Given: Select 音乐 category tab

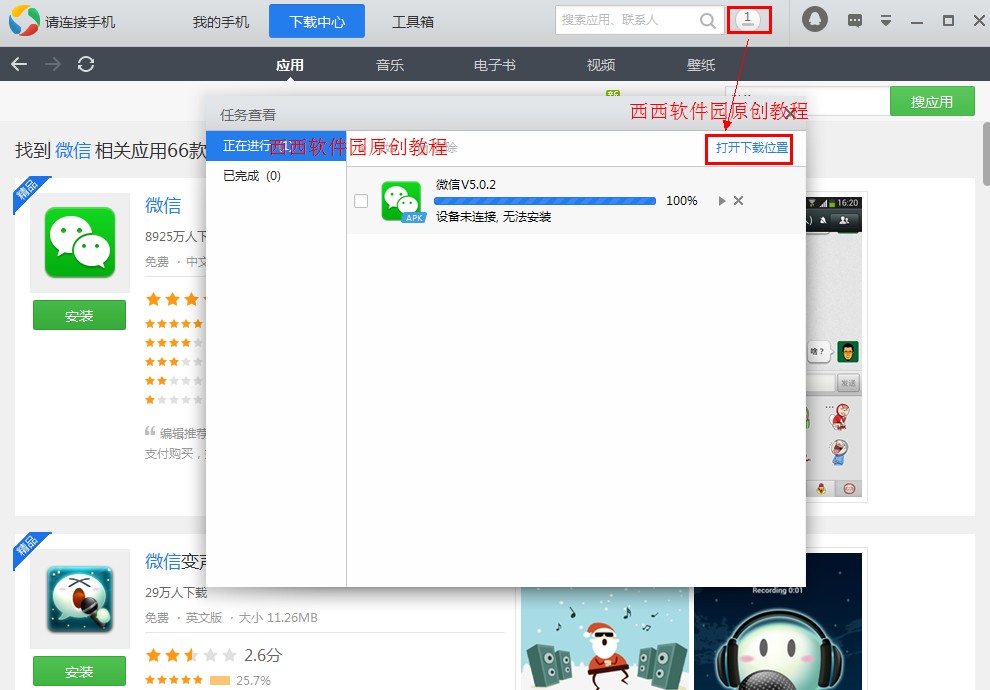Looking at the screenshot, I should 390,64.
